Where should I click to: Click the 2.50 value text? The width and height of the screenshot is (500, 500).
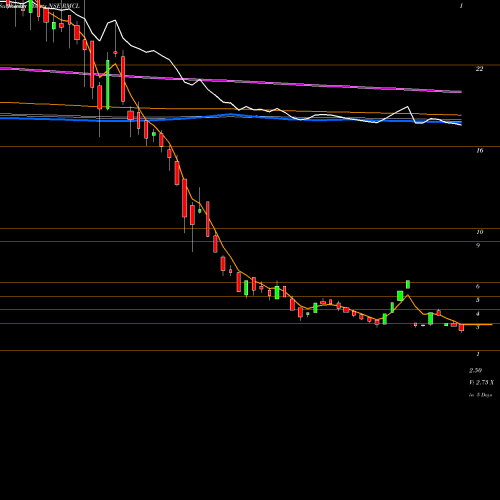475,371
